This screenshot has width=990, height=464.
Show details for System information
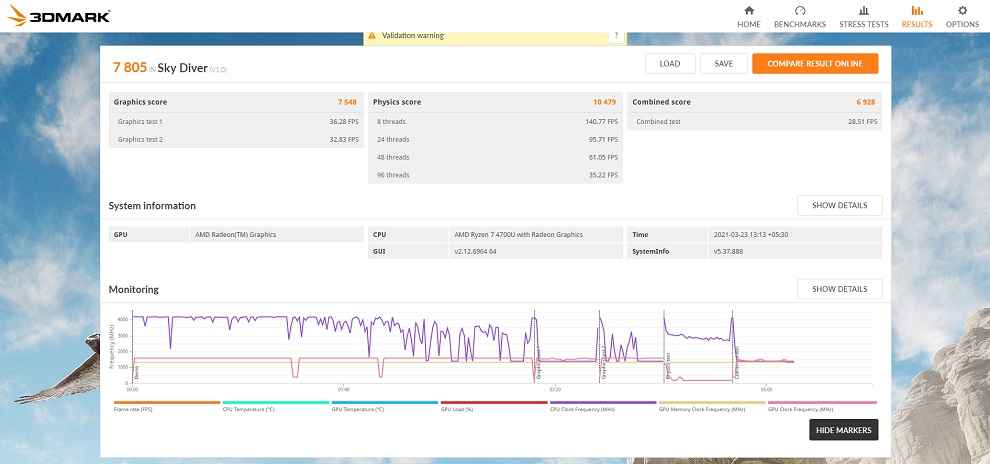click(x=839, y=205)
